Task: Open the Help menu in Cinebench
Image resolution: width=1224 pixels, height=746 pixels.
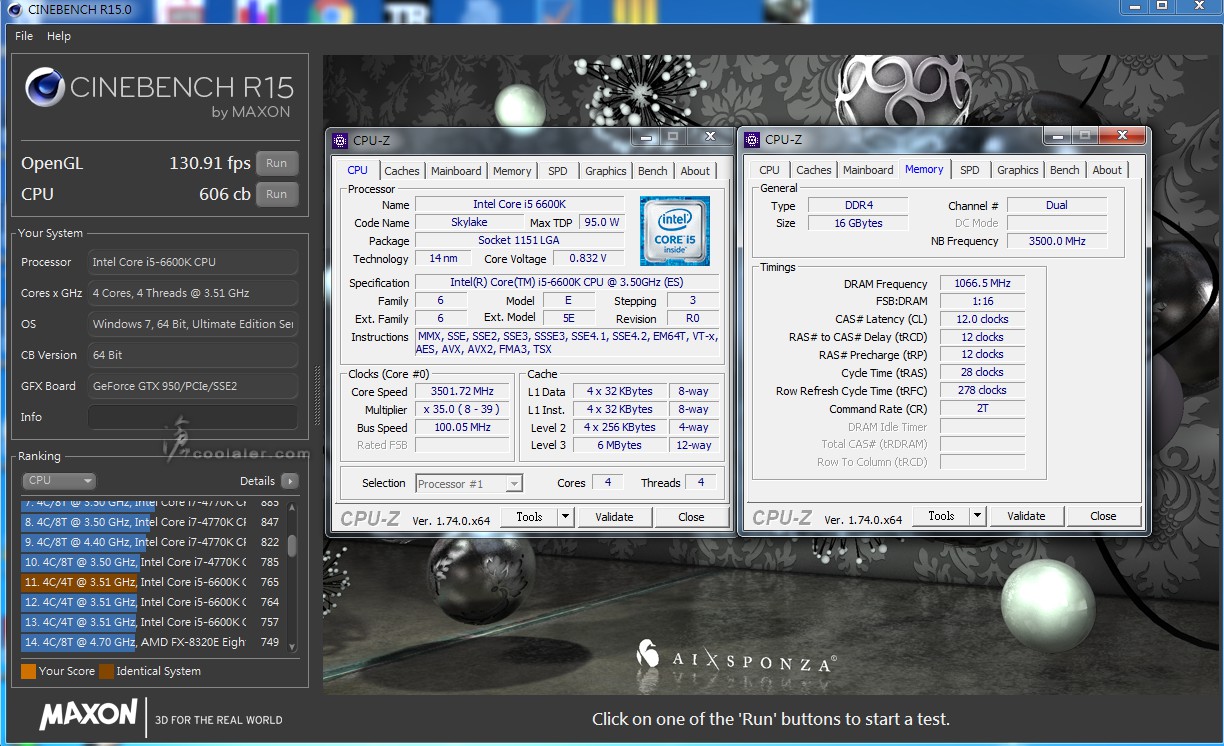Action: pos(59,36)
